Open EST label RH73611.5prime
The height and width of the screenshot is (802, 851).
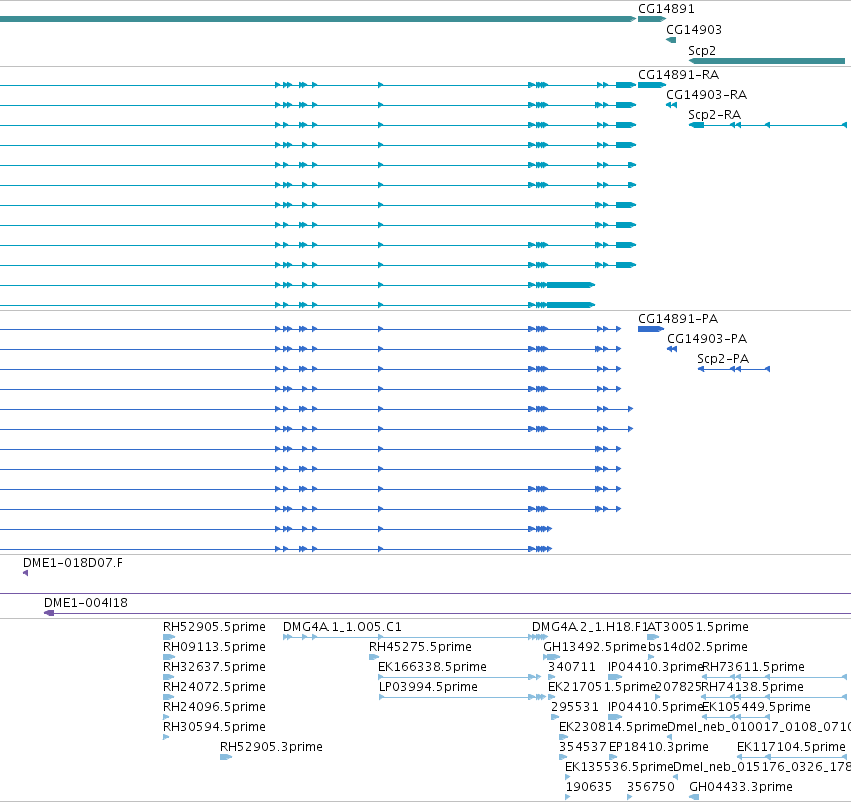pyautogui.click(x=754, y=667)
